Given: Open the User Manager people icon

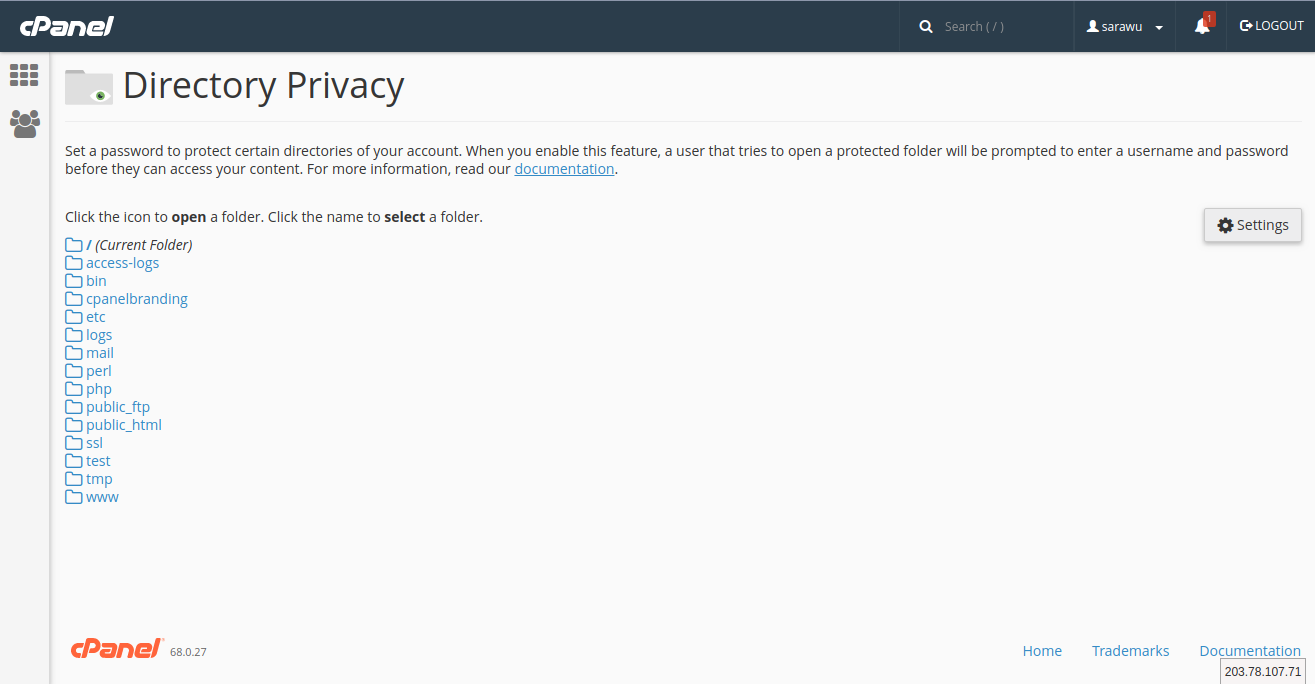Looking at the screenshot, I should point(24,124).
